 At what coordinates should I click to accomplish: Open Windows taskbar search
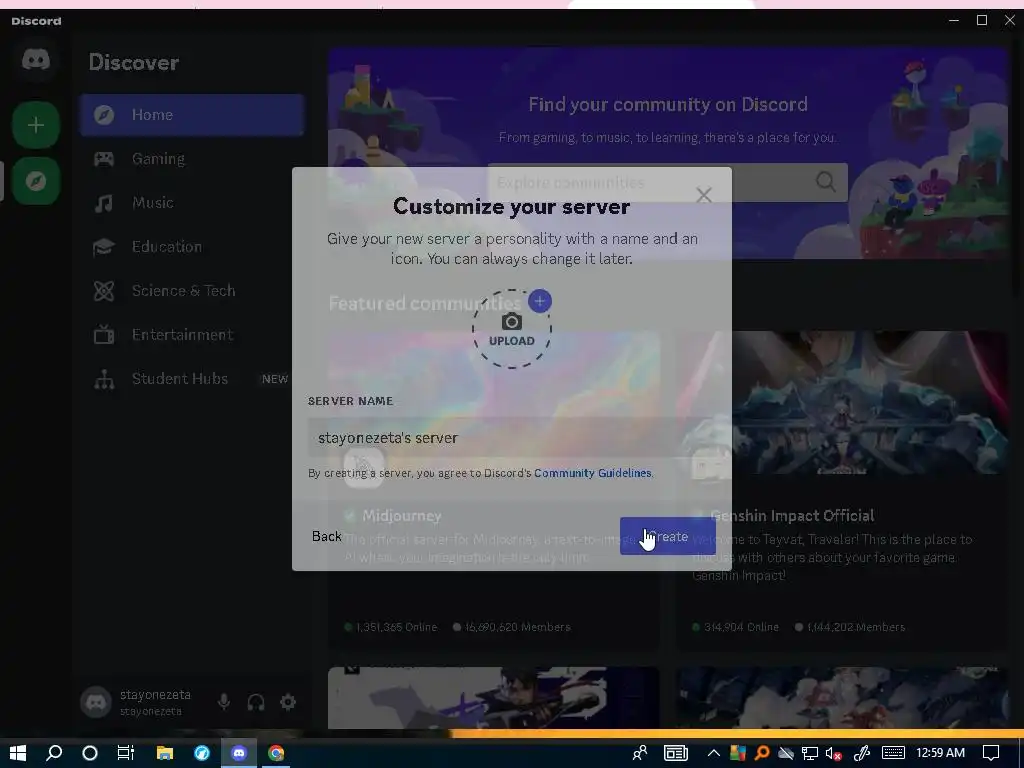click(54, 753)
